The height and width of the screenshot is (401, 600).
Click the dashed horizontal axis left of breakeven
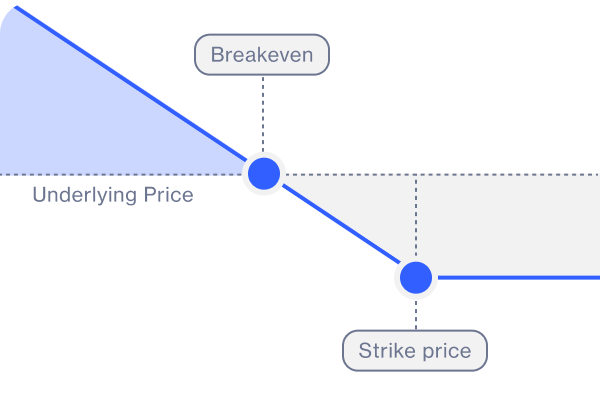[121, 175]
